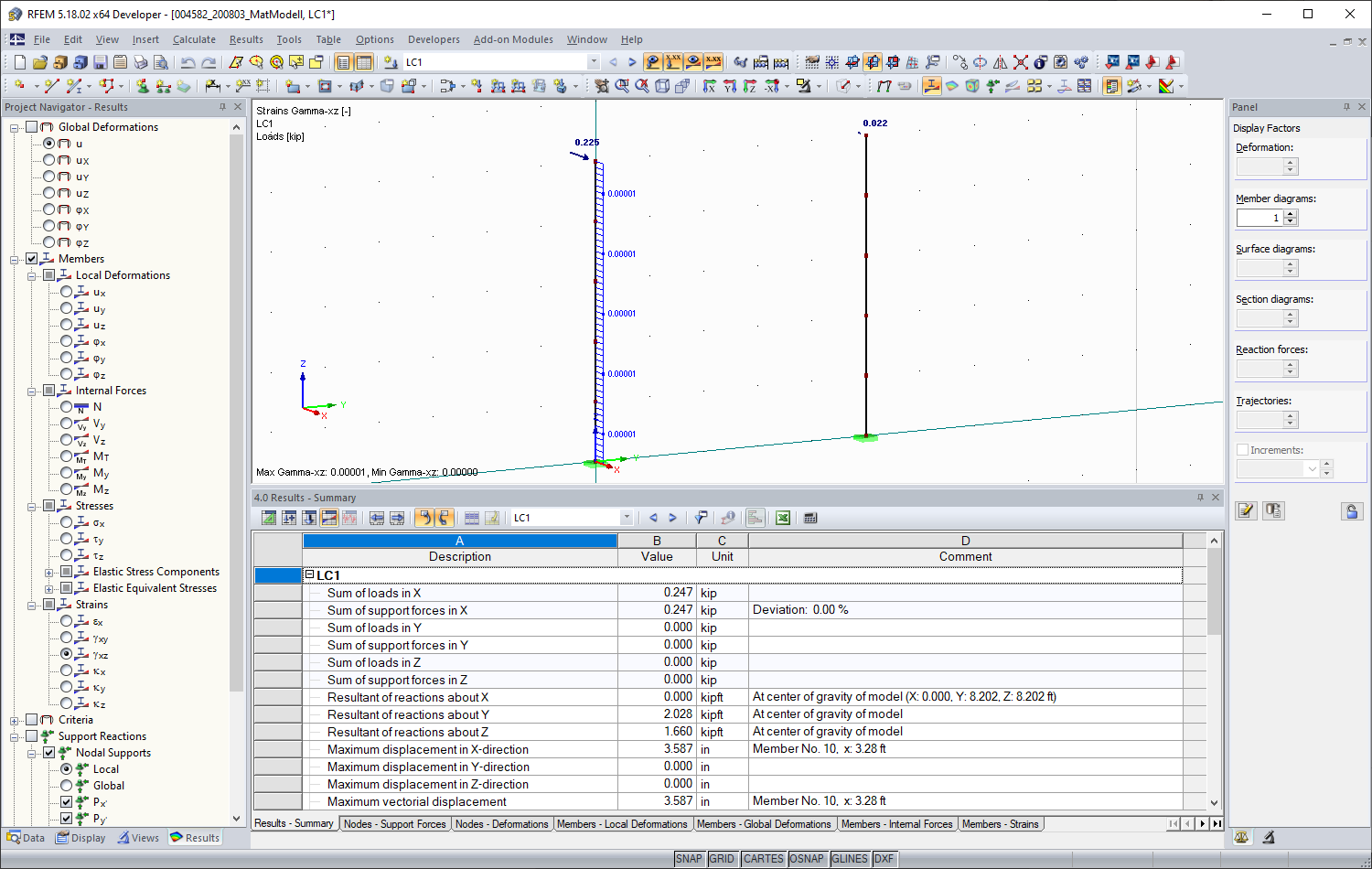1372x869 pixels.
Task: Click the lock icon at Panel bottom right
Action: [1352, 511]
